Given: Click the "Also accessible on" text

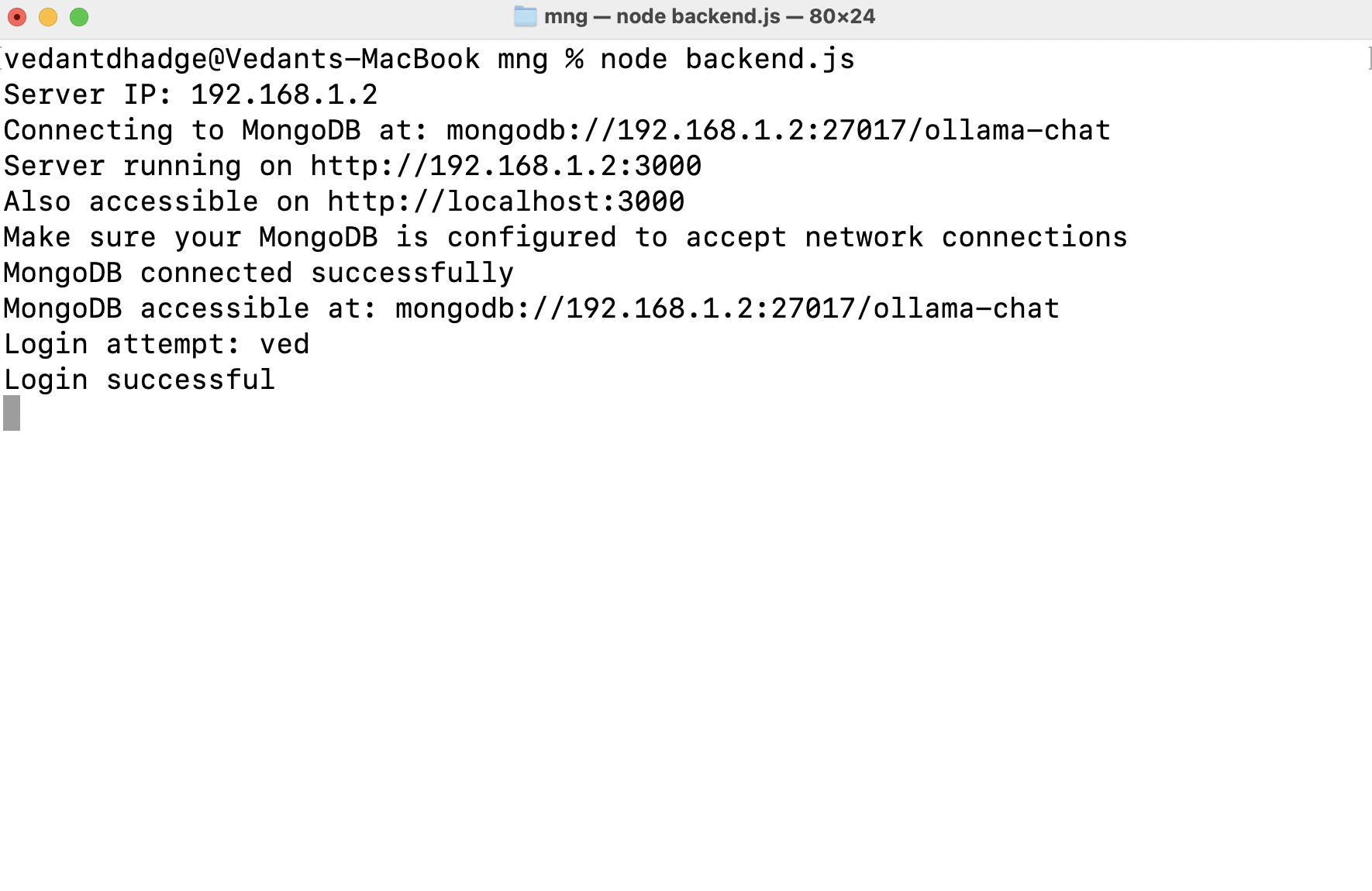Looking at the screenshot, I should [x=156, y=201].
